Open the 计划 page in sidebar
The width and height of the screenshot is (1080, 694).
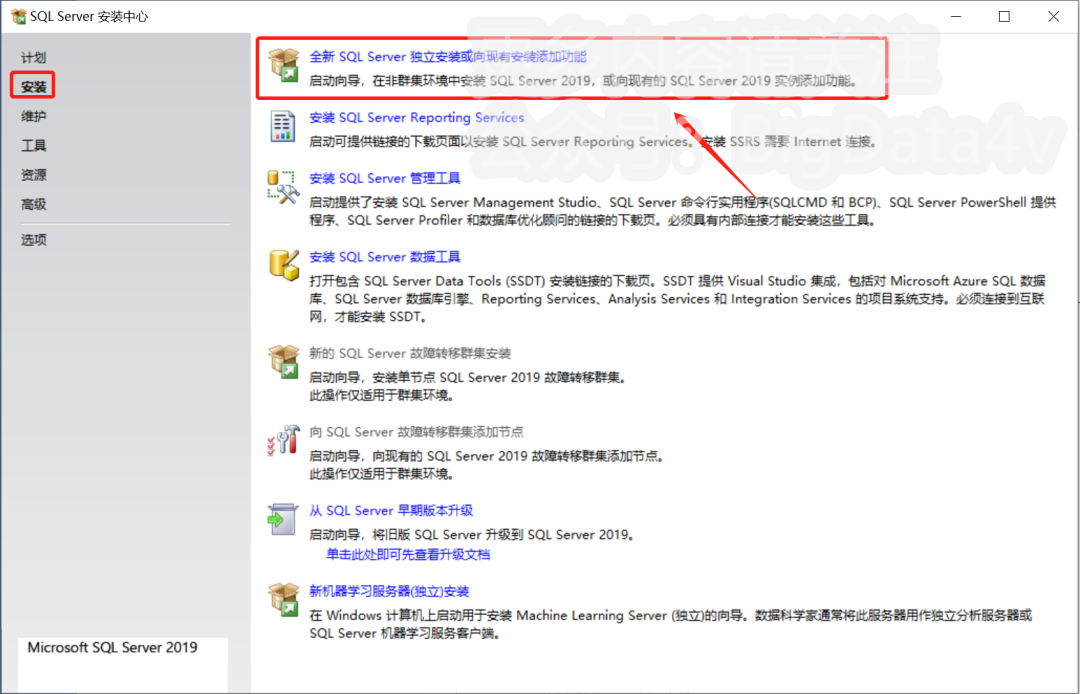[34, 58]
